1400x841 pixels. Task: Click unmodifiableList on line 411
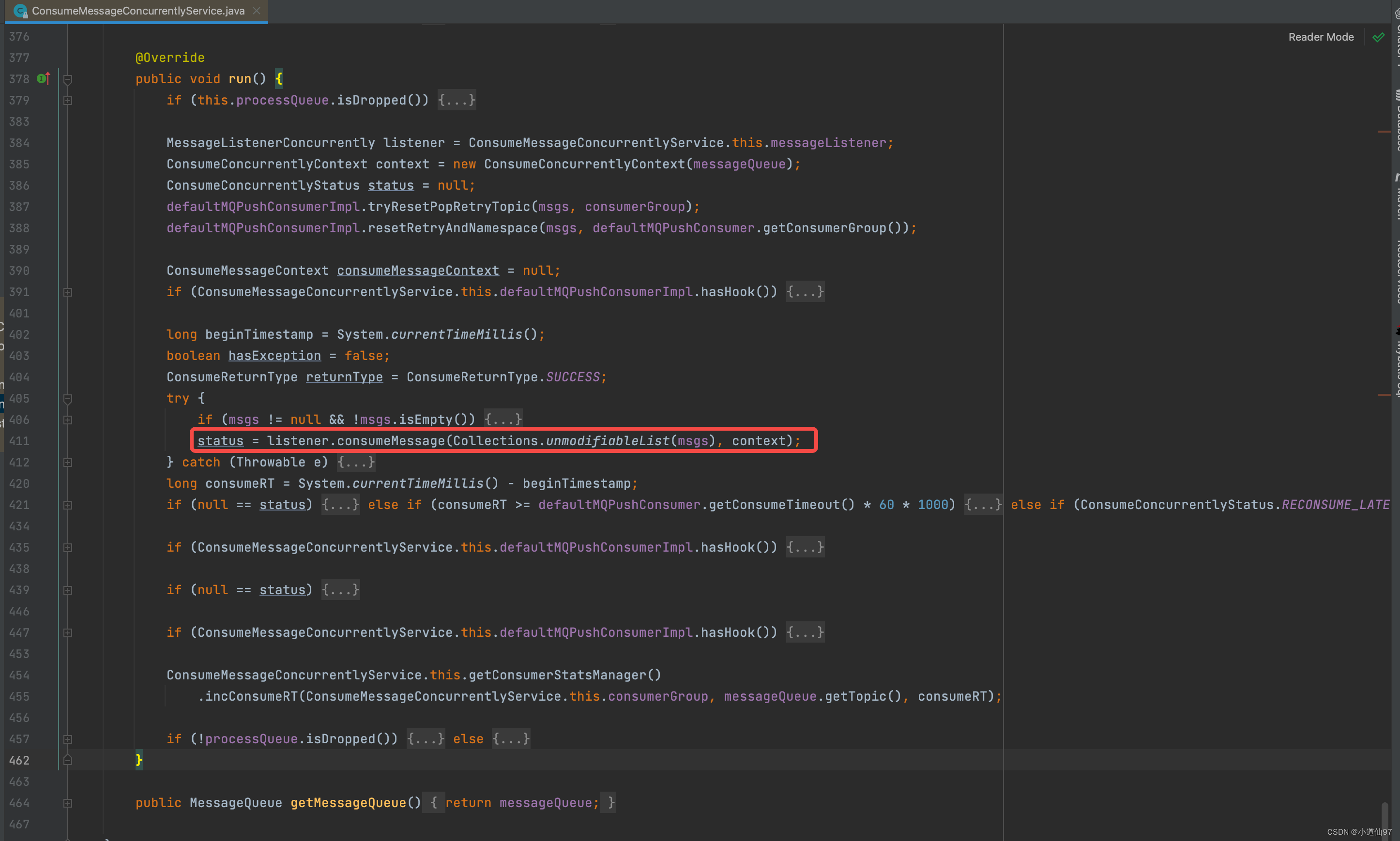point(608,441)
